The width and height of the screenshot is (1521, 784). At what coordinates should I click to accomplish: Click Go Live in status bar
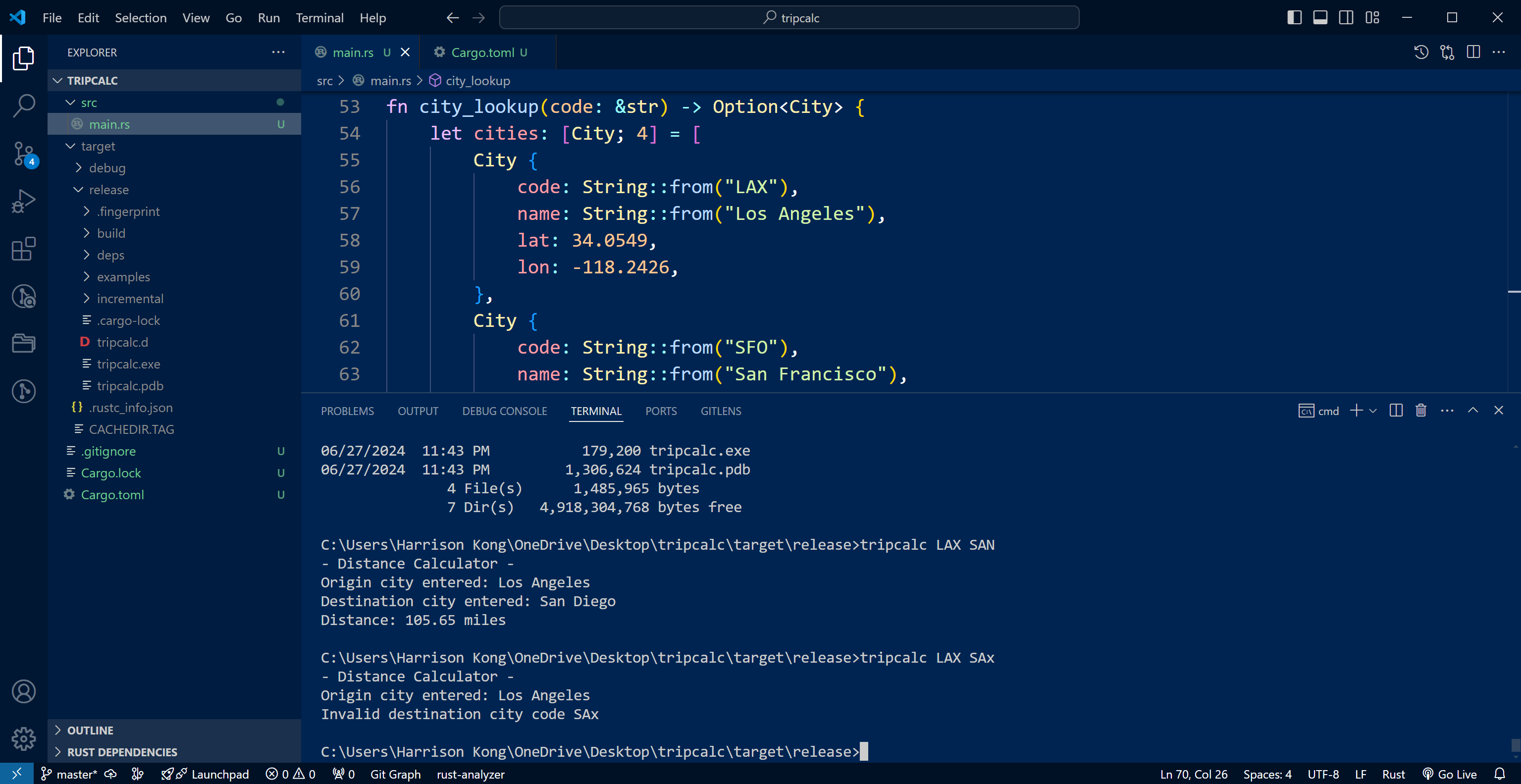(1450, 774)
